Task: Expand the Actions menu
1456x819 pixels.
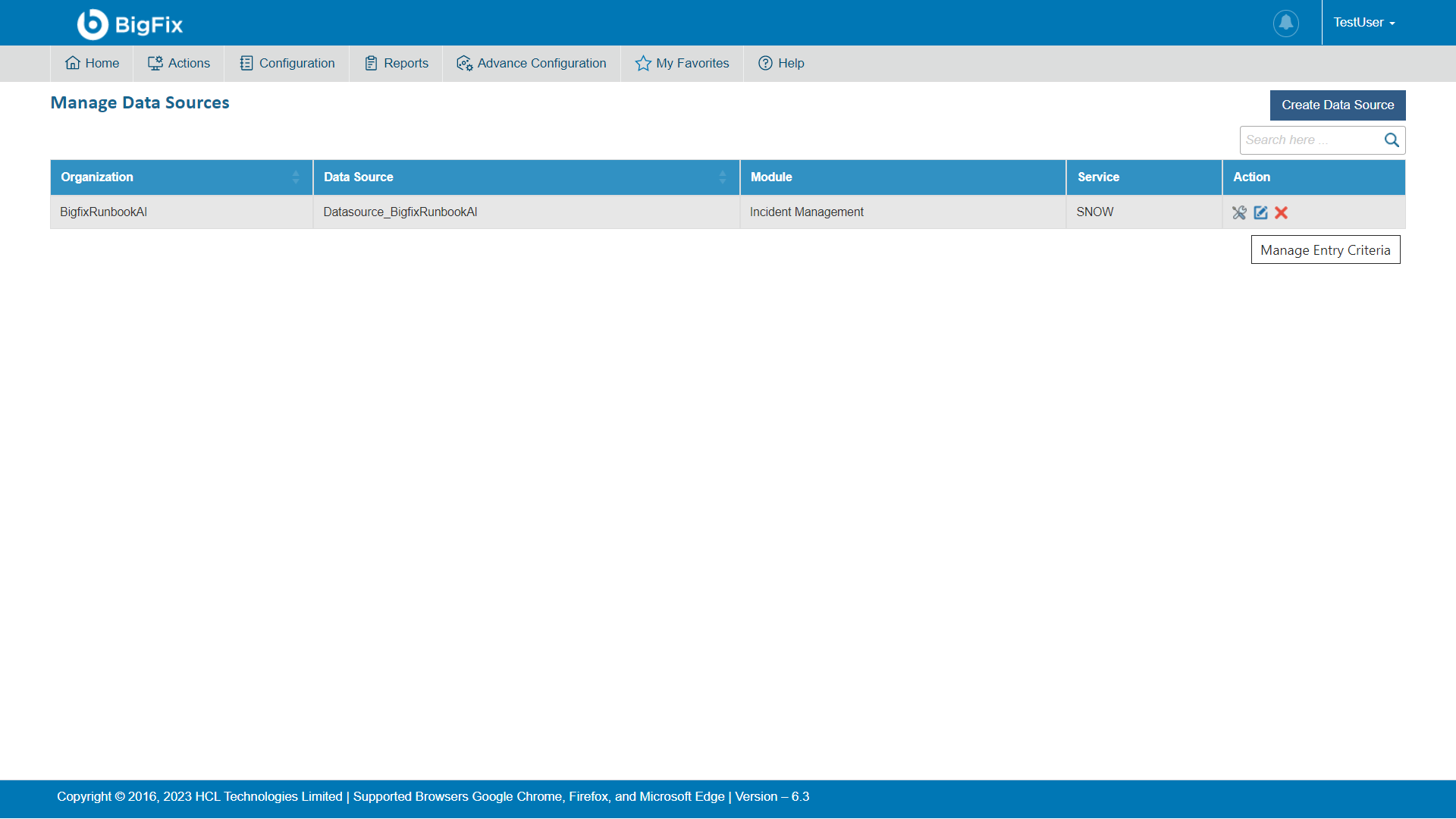Action: click(179, 64)
